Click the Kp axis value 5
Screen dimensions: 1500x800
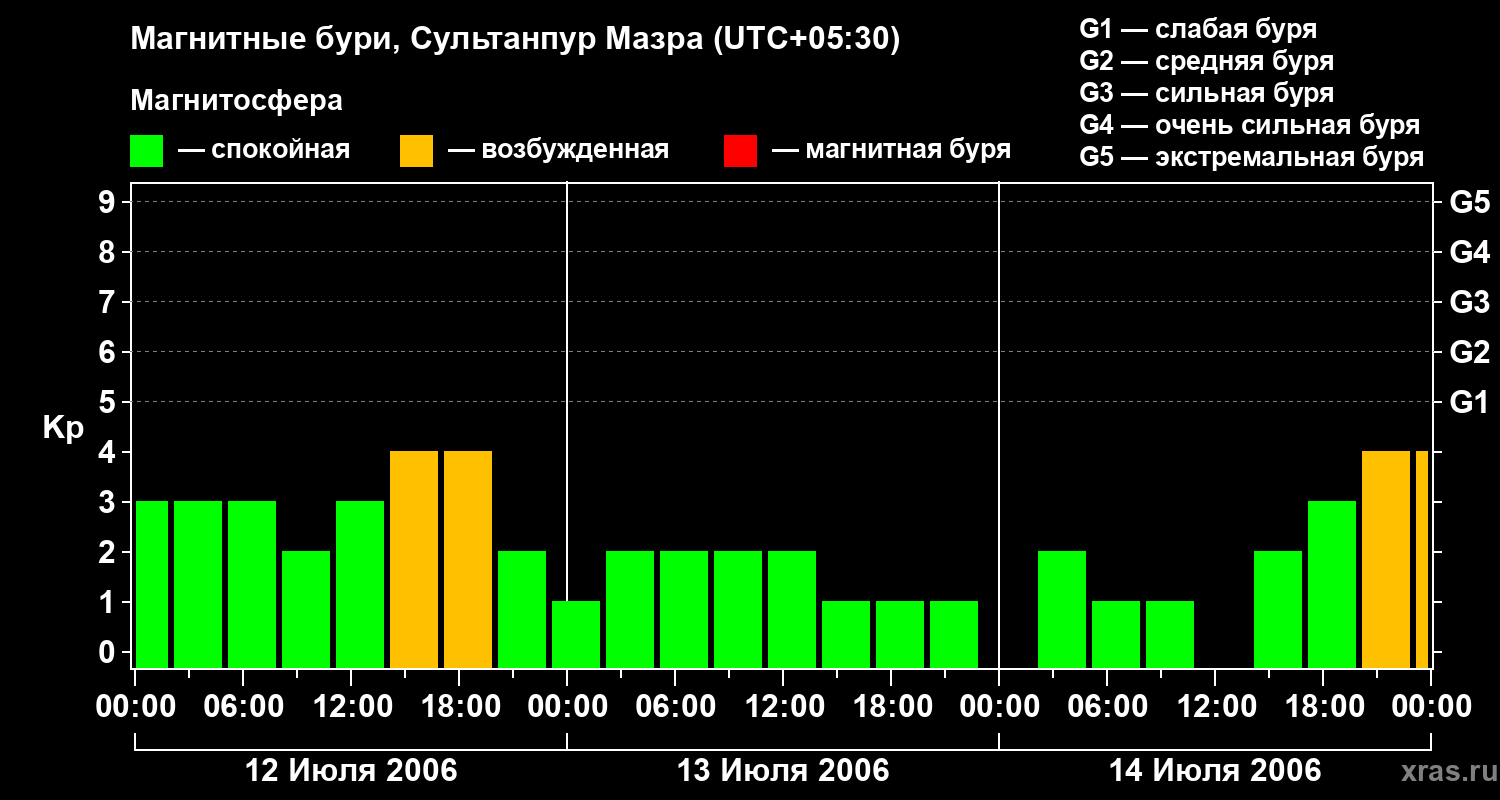tap(109, 402)
